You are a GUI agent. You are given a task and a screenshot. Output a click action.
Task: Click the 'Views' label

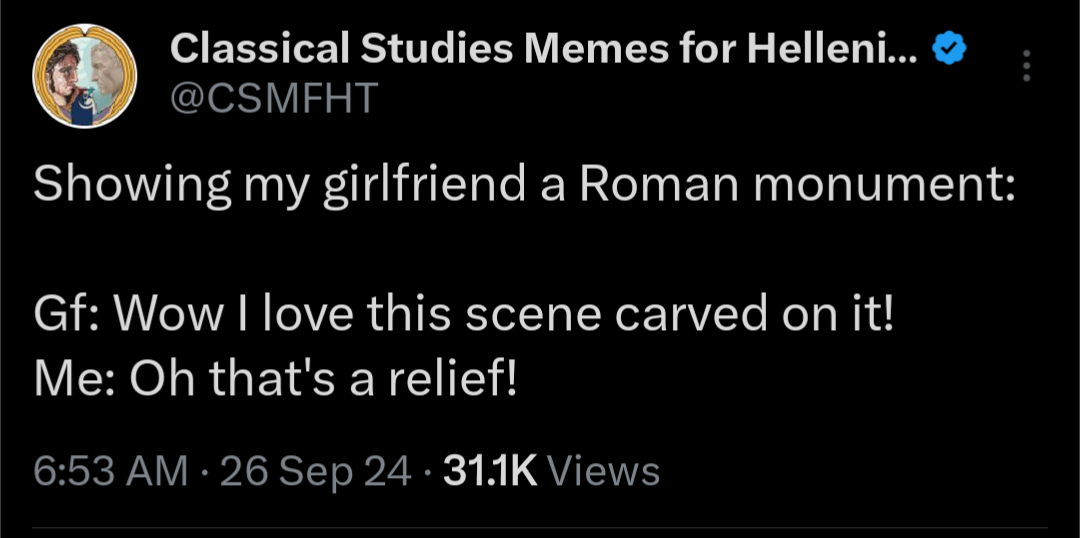(x=604, y=470)
